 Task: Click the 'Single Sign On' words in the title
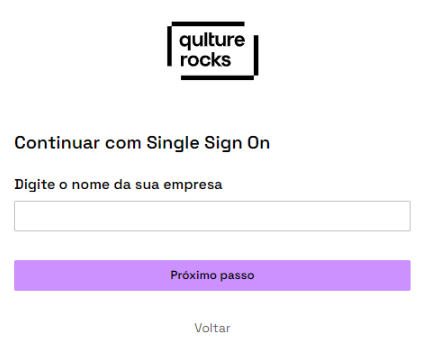click(x=208, y=143)
